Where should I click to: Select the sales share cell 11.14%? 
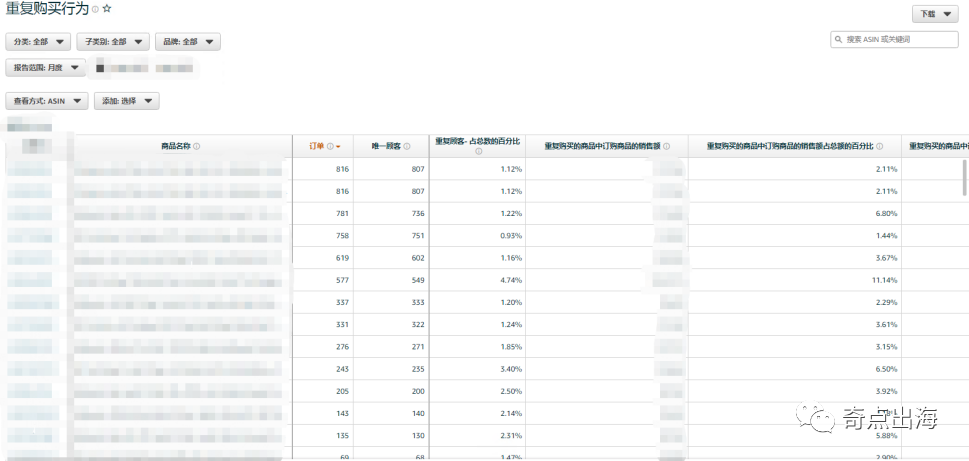(x=884, y=280)
